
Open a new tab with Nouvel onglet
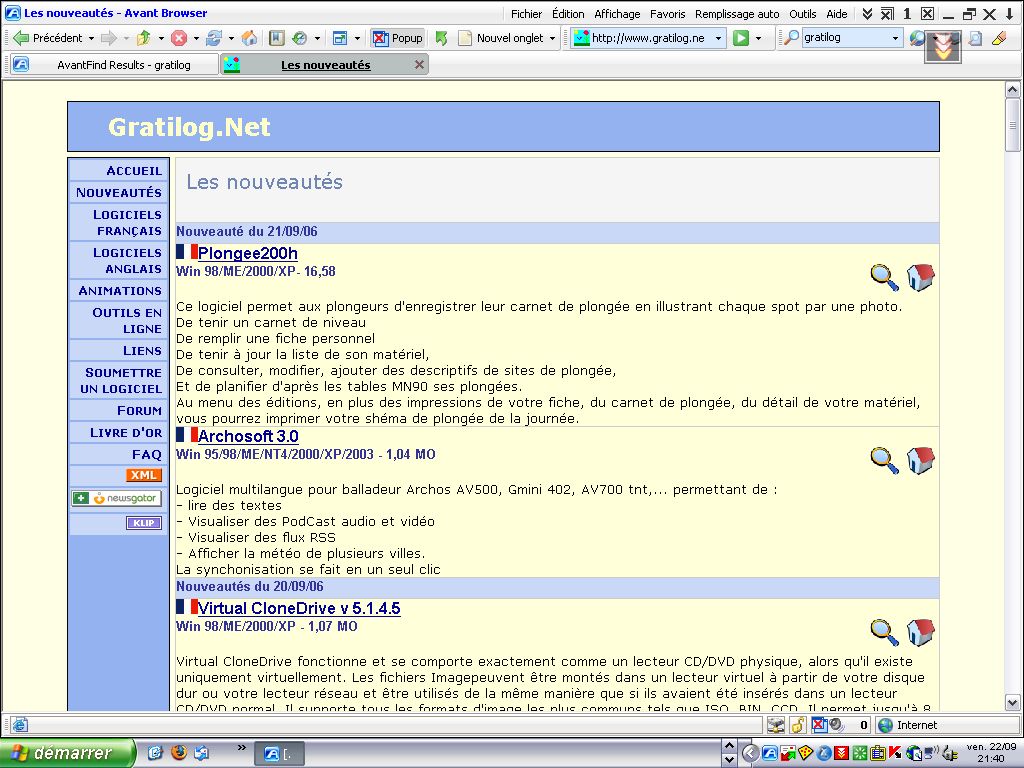[x=501, y=38]
